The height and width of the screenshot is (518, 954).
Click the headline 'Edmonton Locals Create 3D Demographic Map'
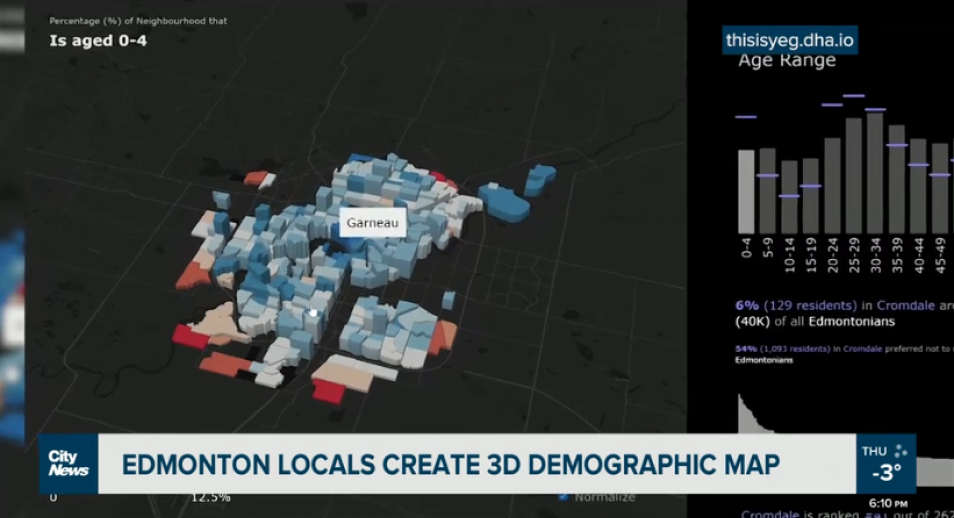coord(451,464)
